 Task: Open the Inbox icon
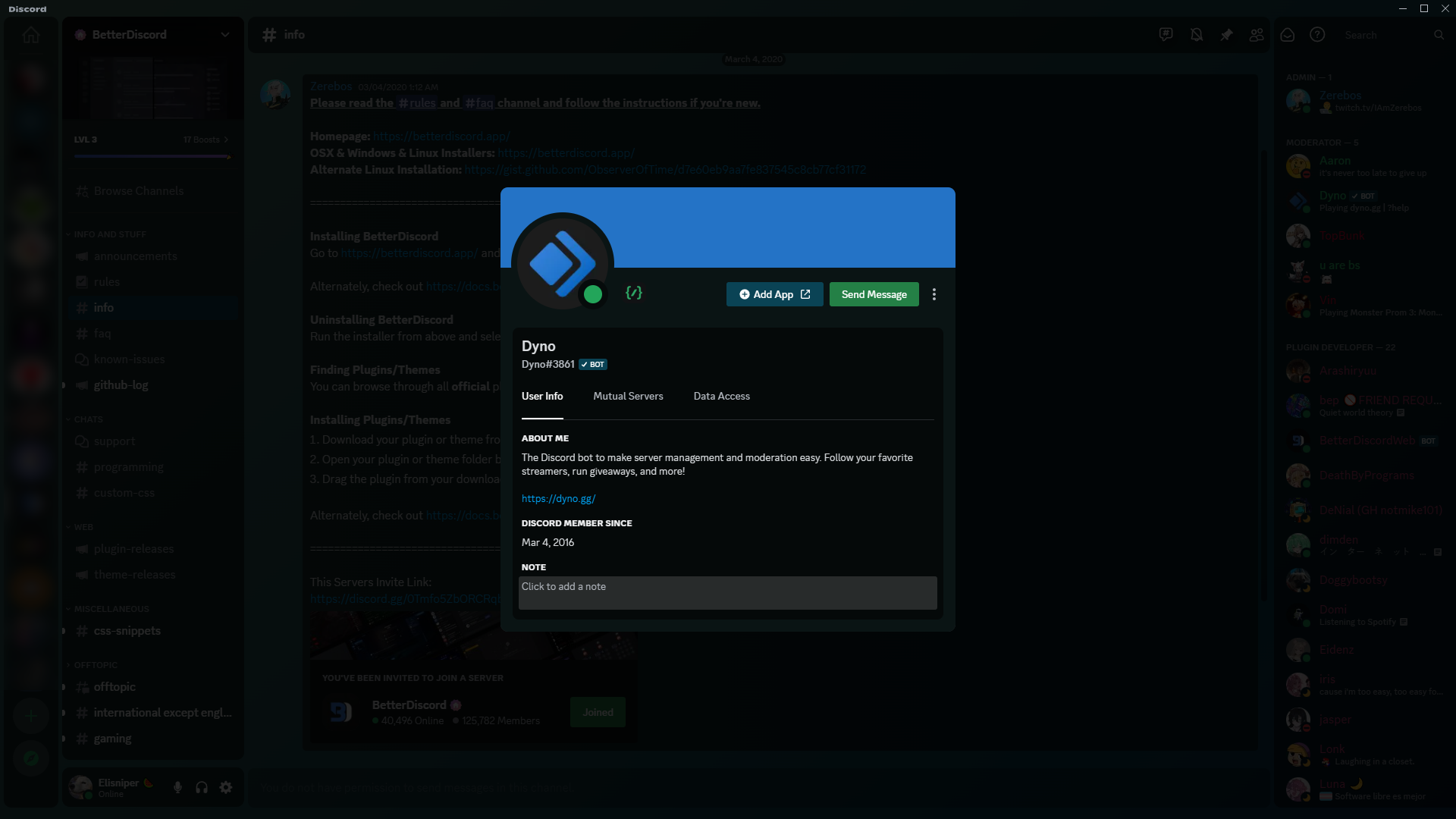point(1287,35)
